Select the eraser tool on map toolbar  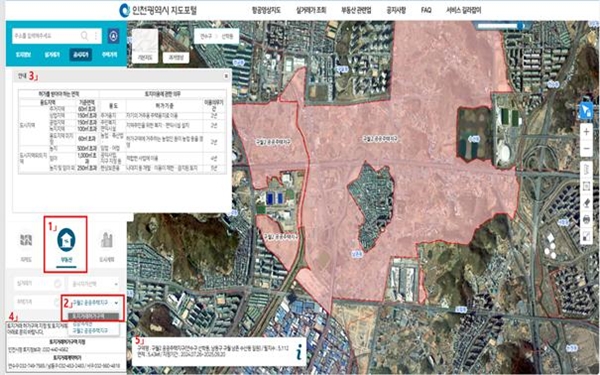(586, 203)
